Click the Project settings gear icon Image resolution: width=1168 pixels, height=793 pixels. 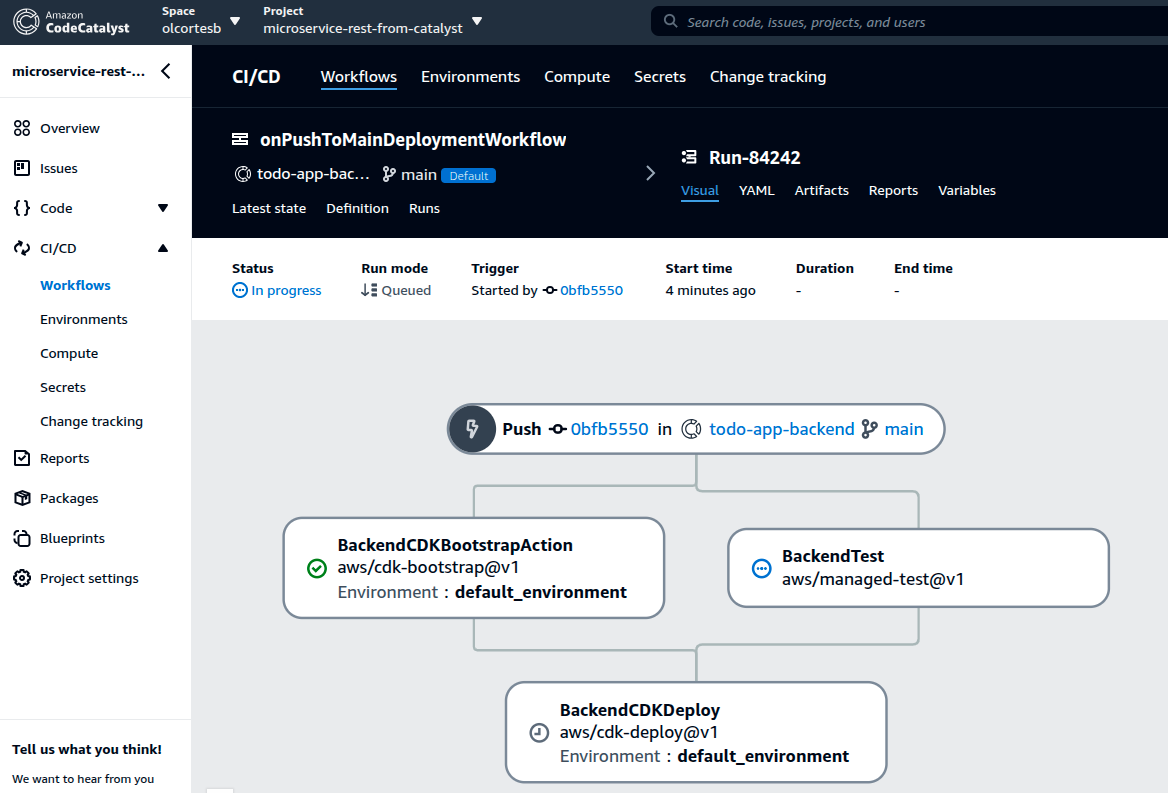click(22, 579)
